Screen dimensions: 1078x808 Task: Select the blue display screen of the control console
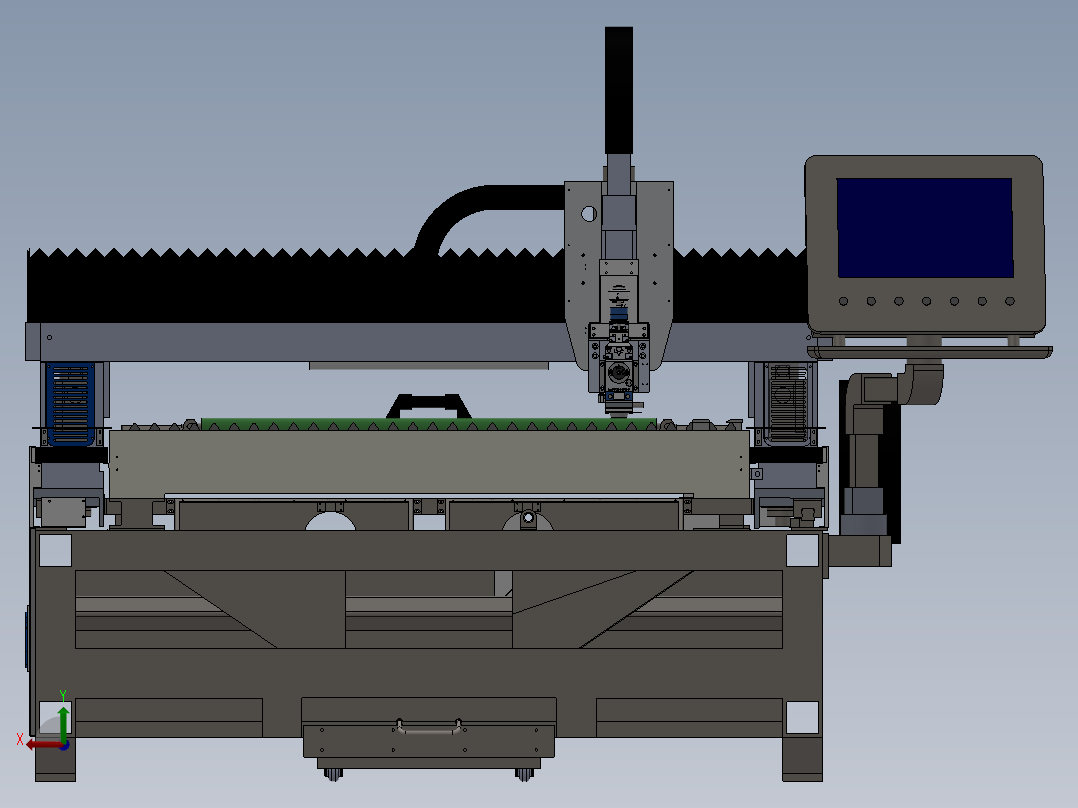click(x=925, y=228)
